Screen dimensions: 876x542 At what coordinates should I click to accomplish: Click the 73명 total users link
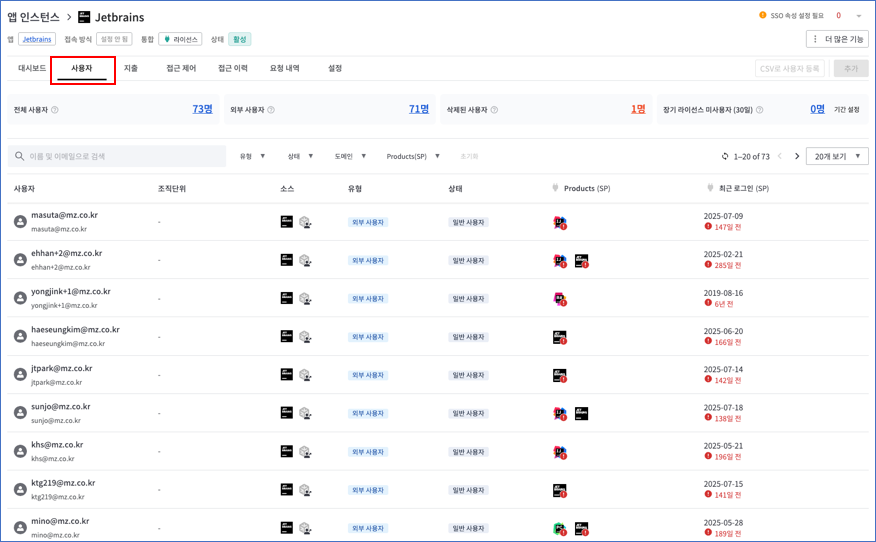click(202, 109)
